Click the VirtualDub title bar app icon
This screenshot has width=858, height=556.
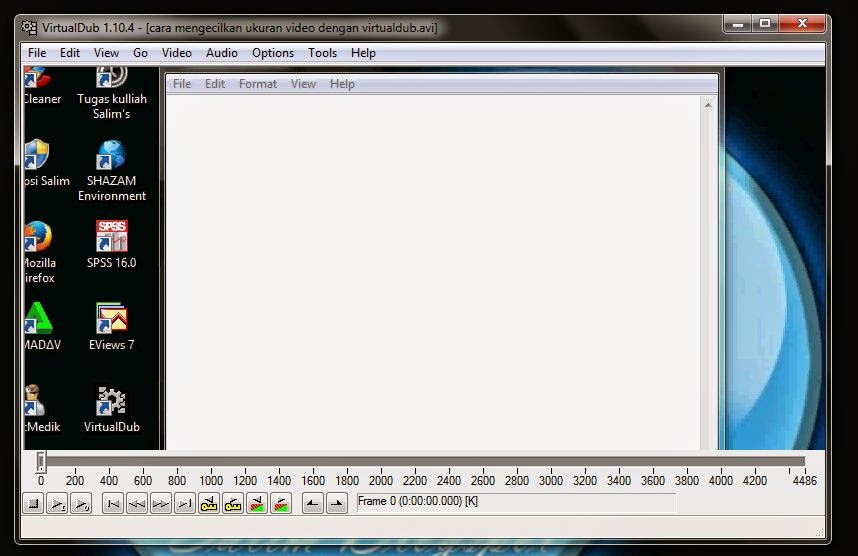[x=29, y=27]
